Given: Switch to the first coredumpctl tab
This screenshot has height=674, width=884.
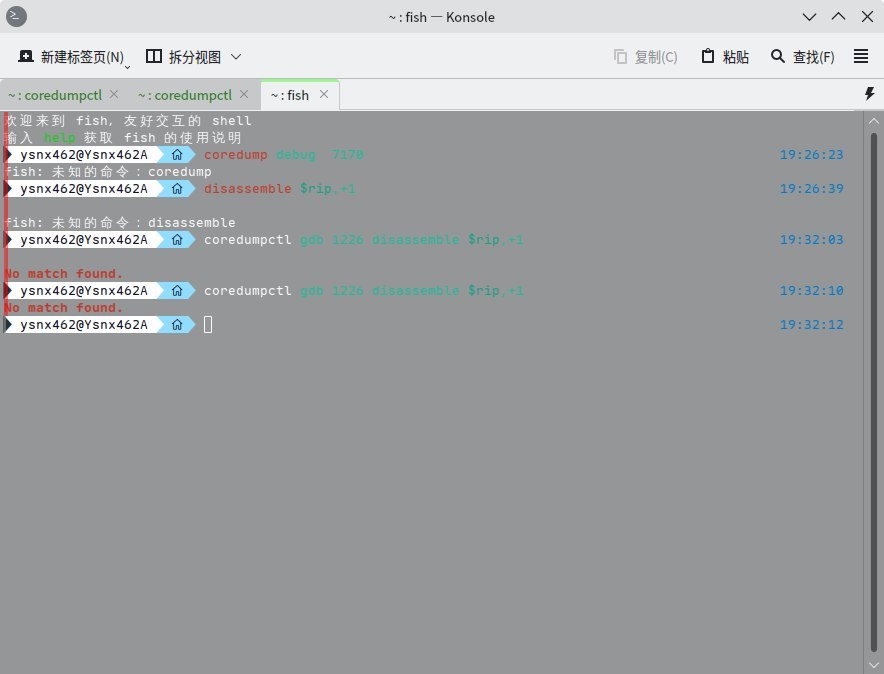Looking at the screenshot, I should point(54,95).
